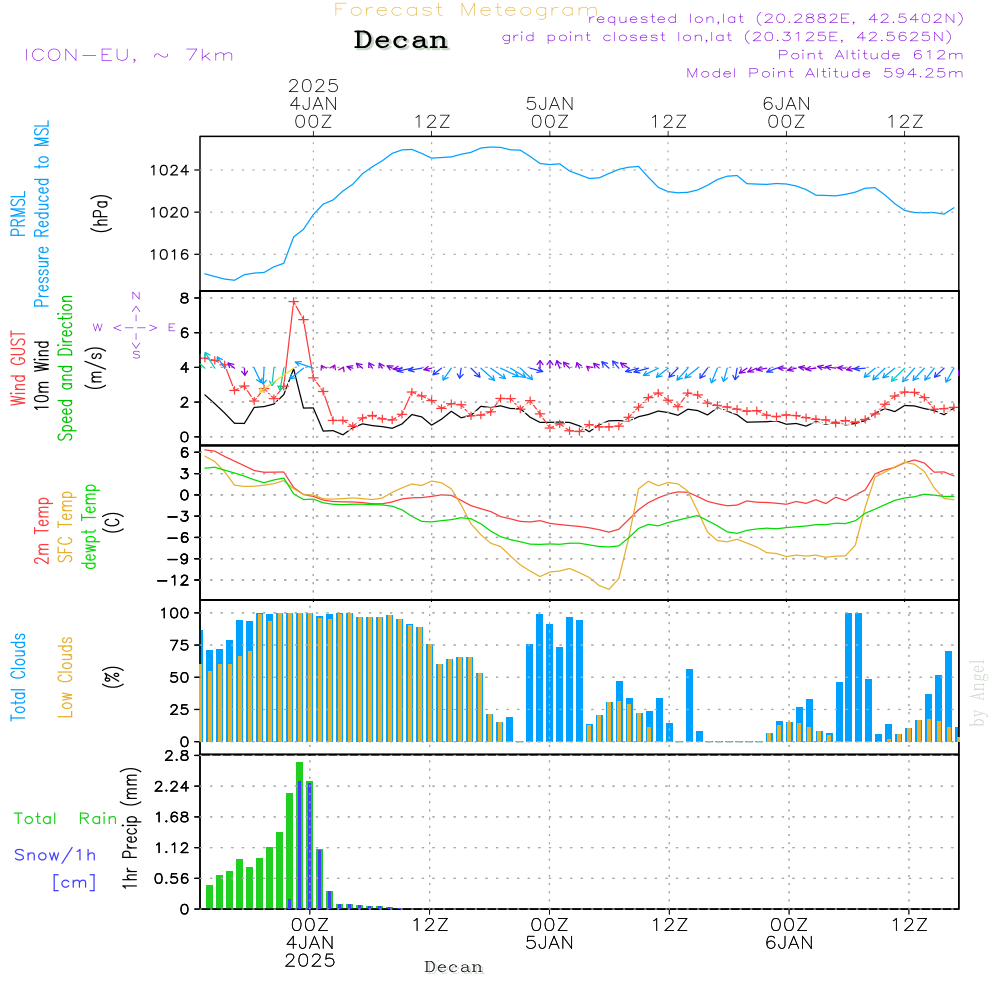Click the 1.68 precipitation axis value
Image resolution: width=1000 pixels, height=1000 pixels.
point(172,817)
